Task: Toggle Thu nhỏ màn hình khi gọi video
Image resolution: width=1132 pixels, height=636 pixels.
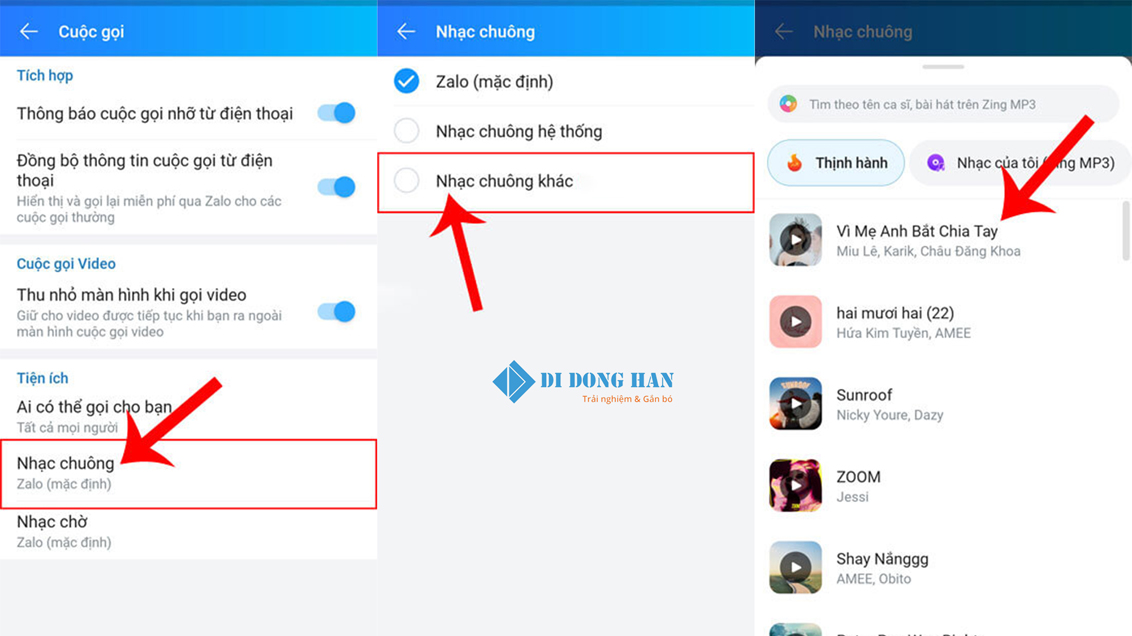Action: click(x=337, y=312)
